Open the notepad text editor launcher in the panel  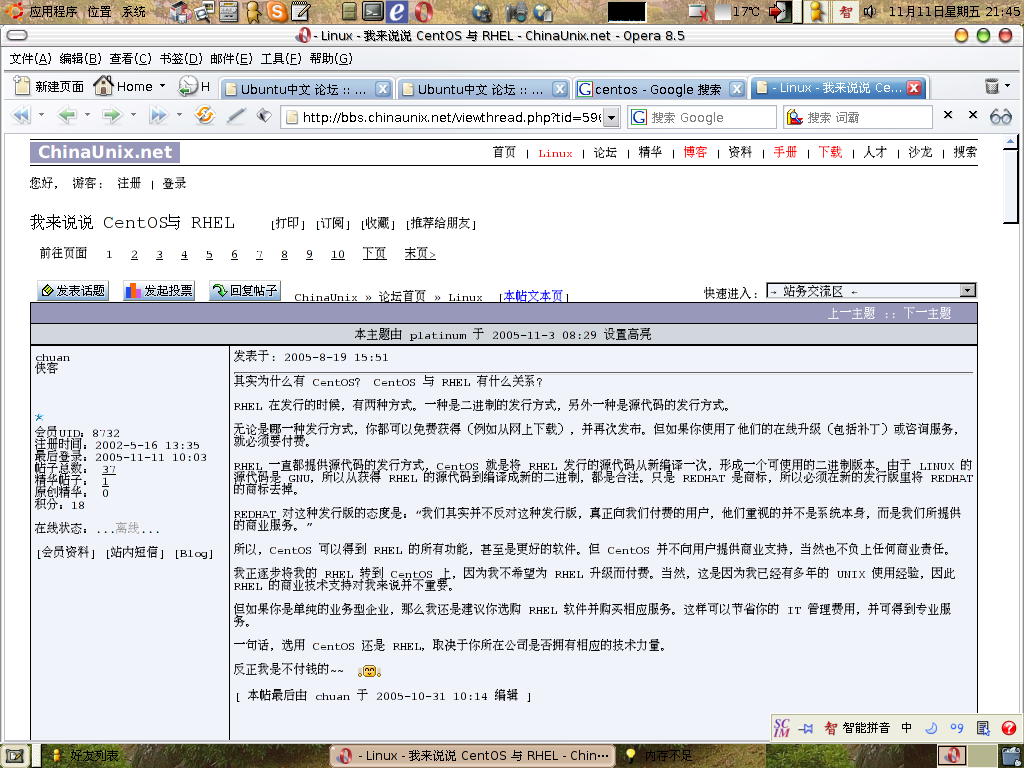tap(300, 11)
